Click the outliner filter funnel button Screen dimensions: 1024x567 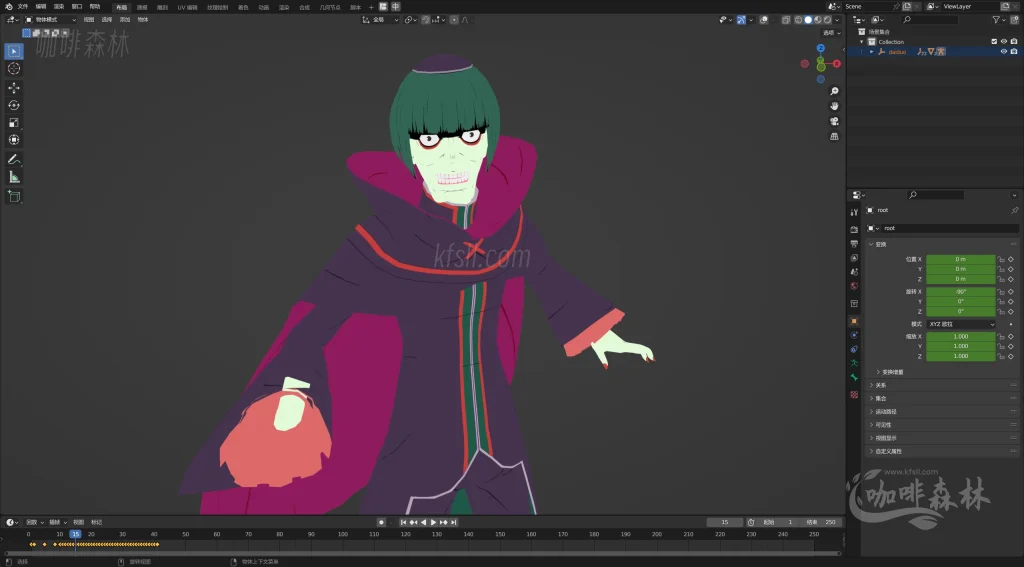coord(997,20)
